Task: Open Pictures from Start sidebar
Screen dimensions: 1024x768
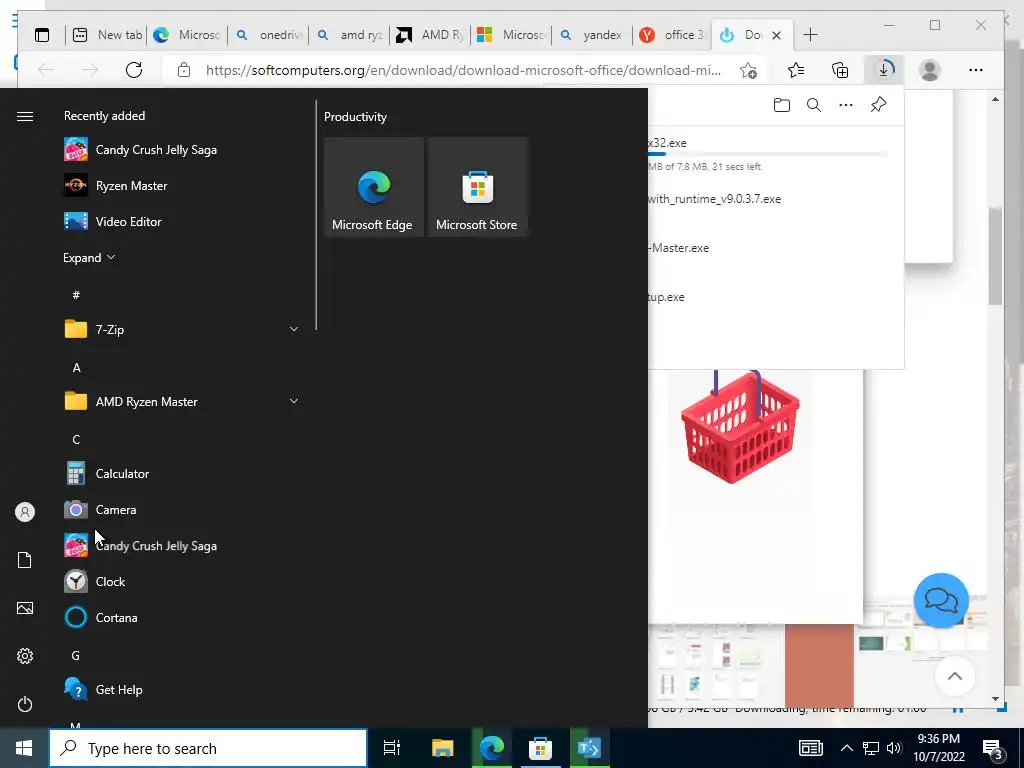Action: [25, 608]
